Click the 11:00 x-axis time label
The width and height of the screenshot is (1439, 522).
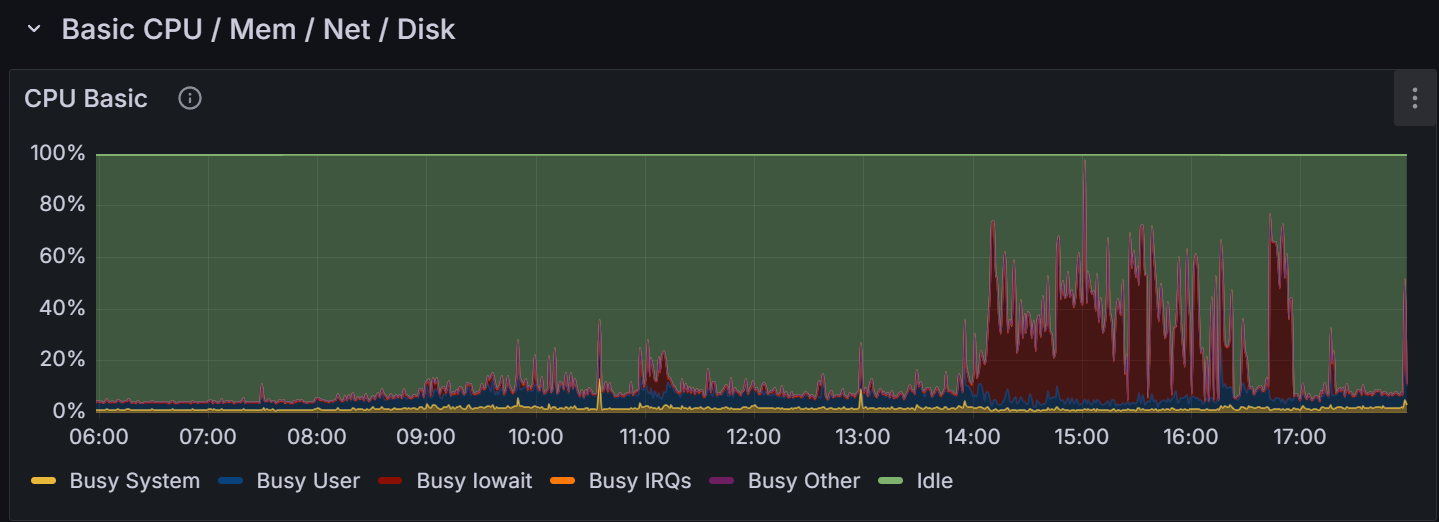point(644,437)
